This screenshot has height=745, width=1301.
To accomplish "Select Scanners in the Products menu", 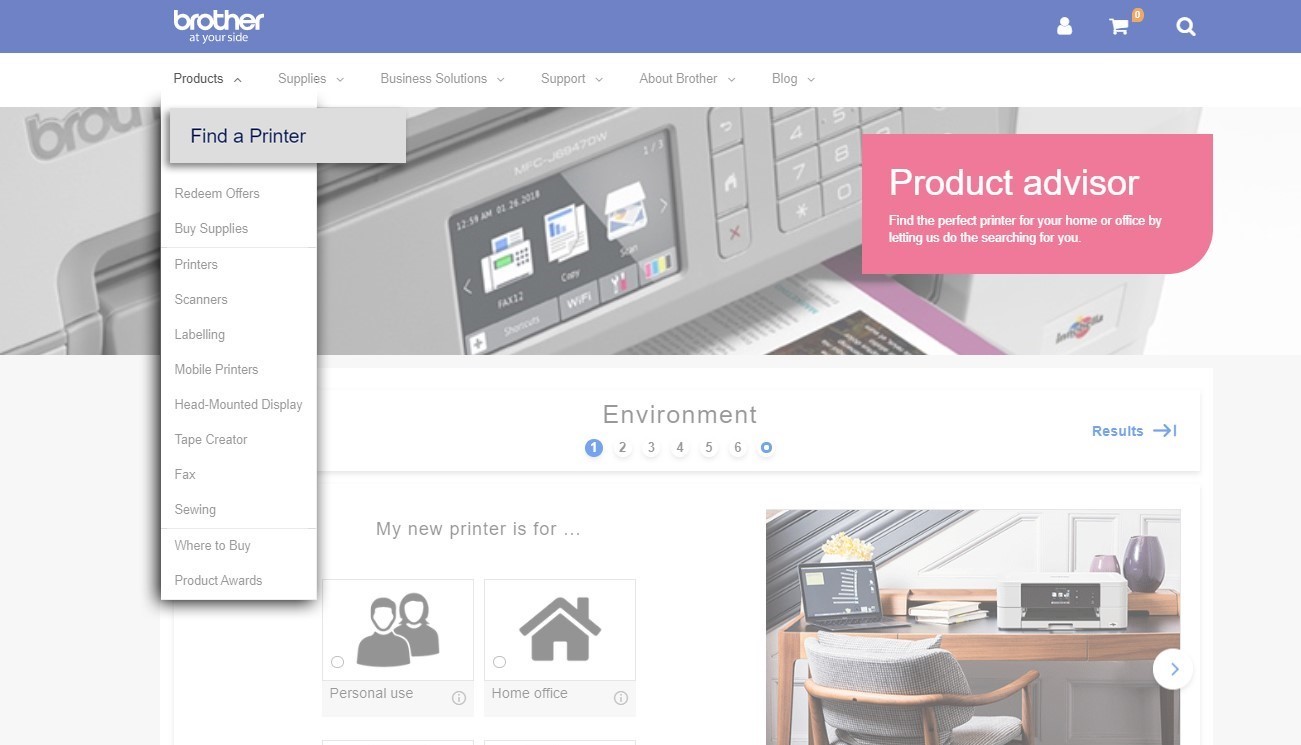I will pos(201,299).
